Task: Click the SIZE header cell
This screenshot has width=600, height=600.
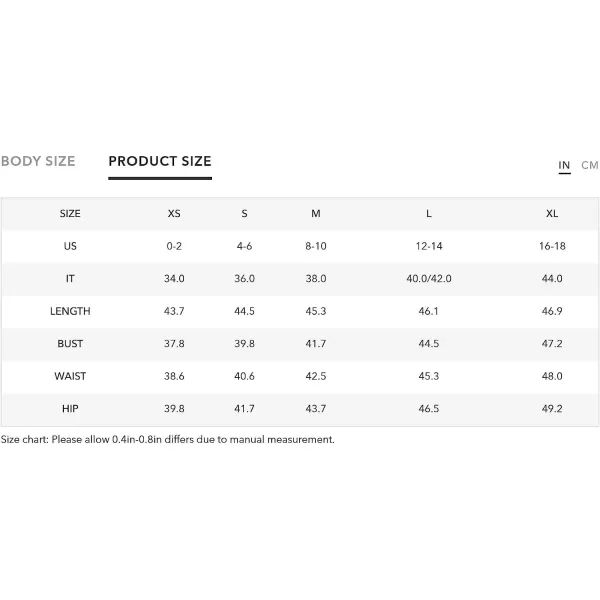Action: coord(70,214)
